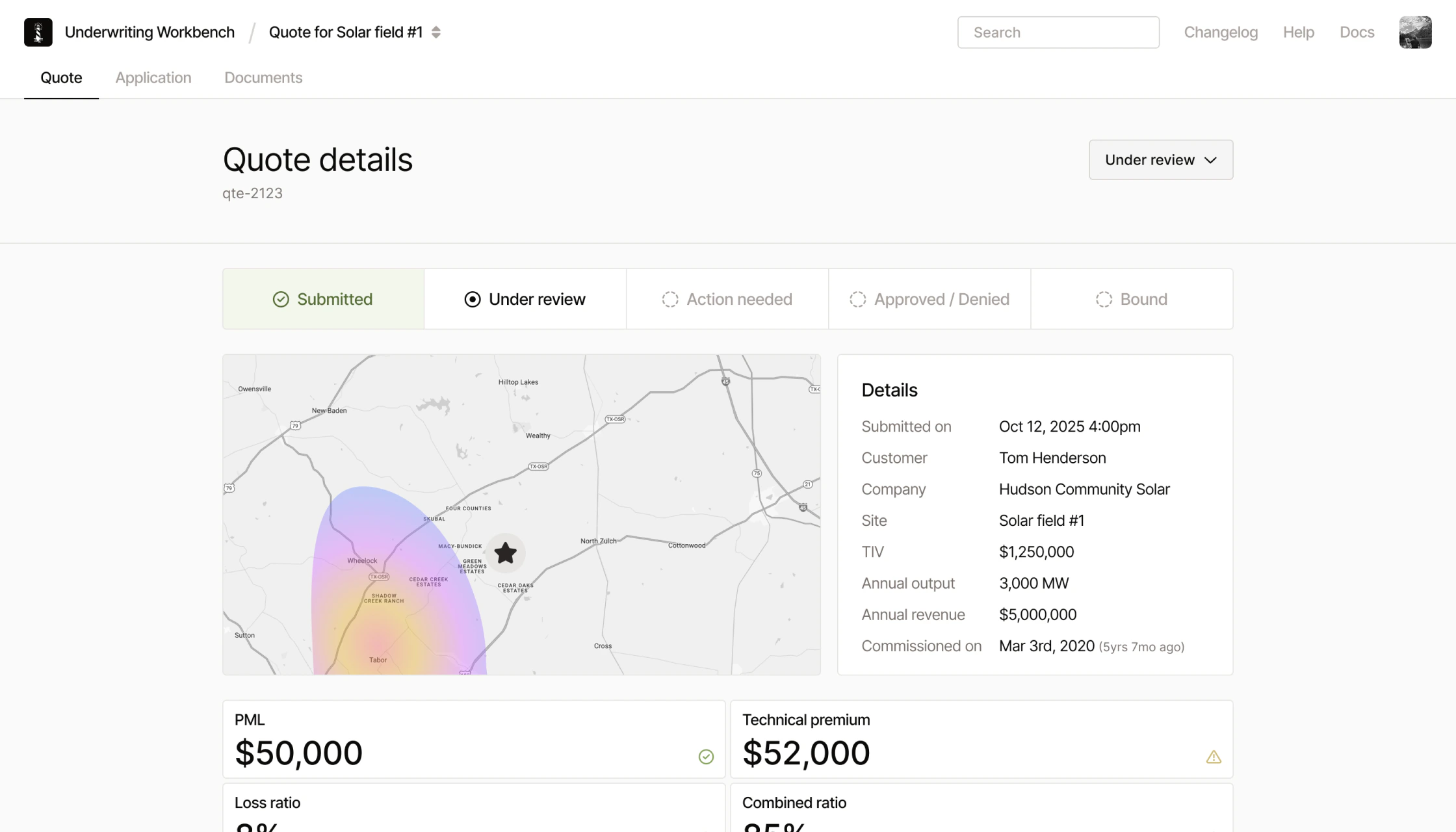1456x832 pixels.
Task: Switch to the Documents tab
Action: 263,78
